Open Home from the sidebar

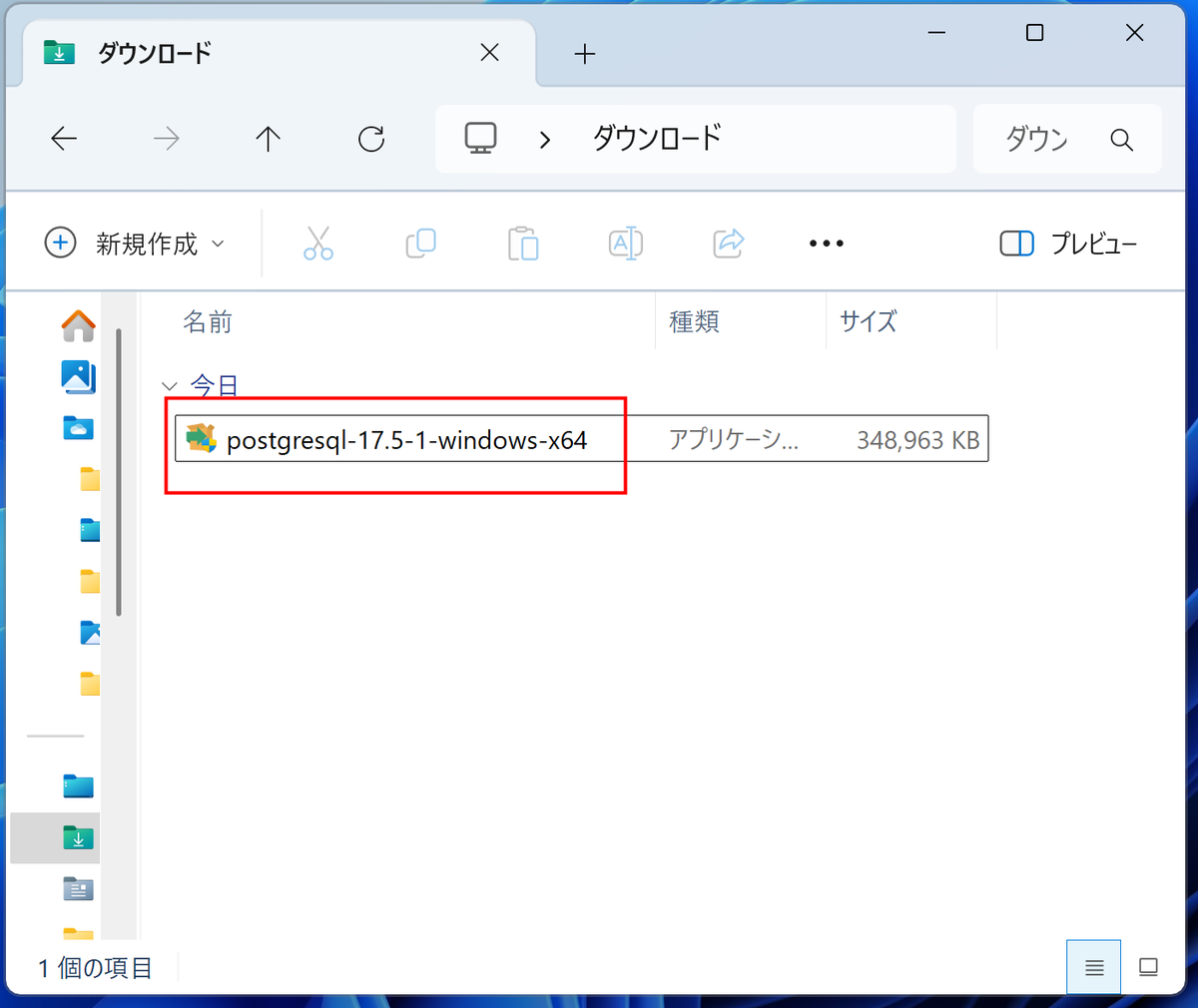78,325
